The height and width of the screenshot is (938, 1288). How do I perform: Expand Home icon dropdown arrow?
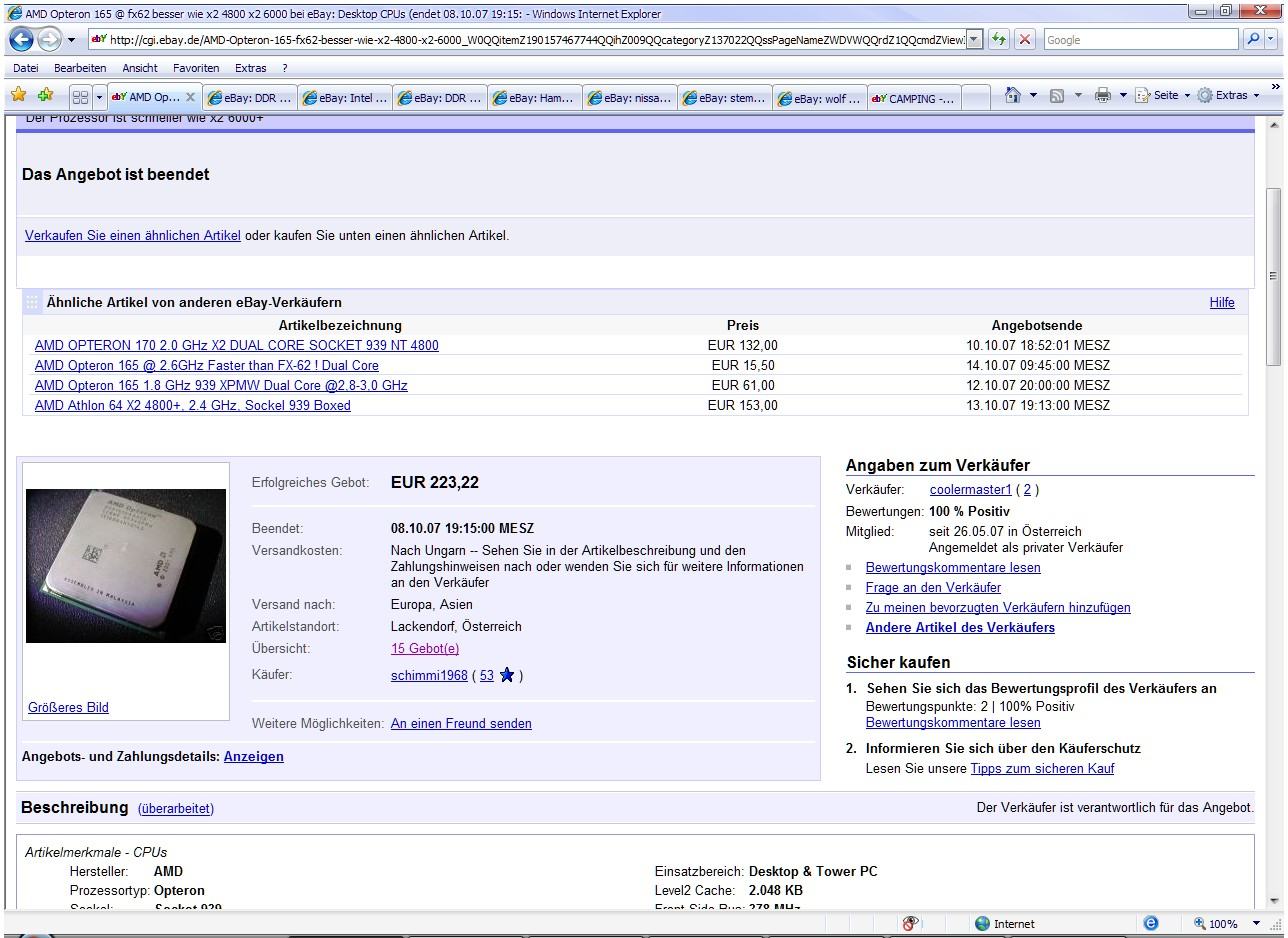(1033, 96)
